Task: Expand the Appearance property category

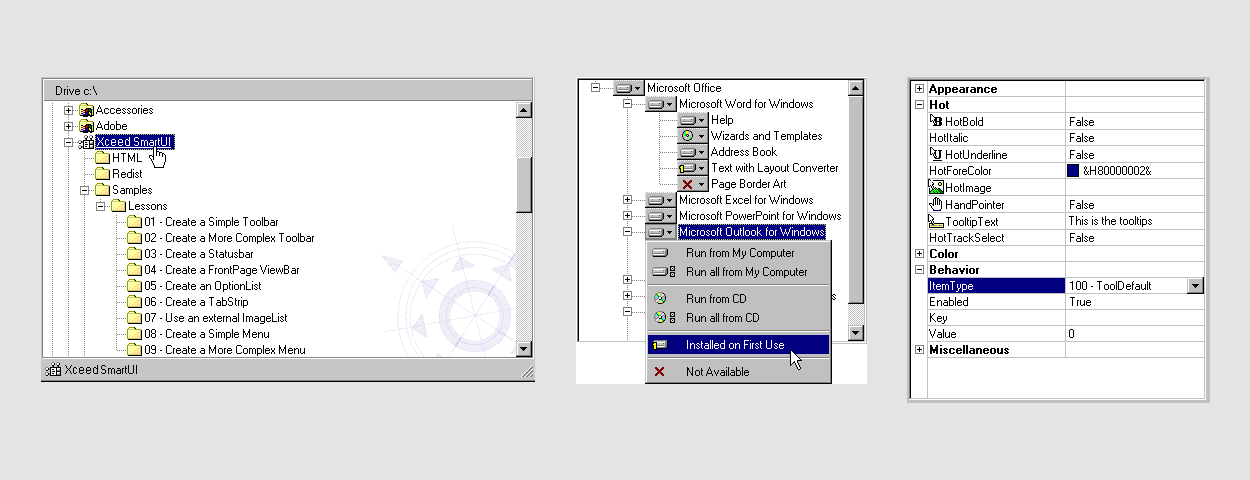Action: (x=919, y=89)
